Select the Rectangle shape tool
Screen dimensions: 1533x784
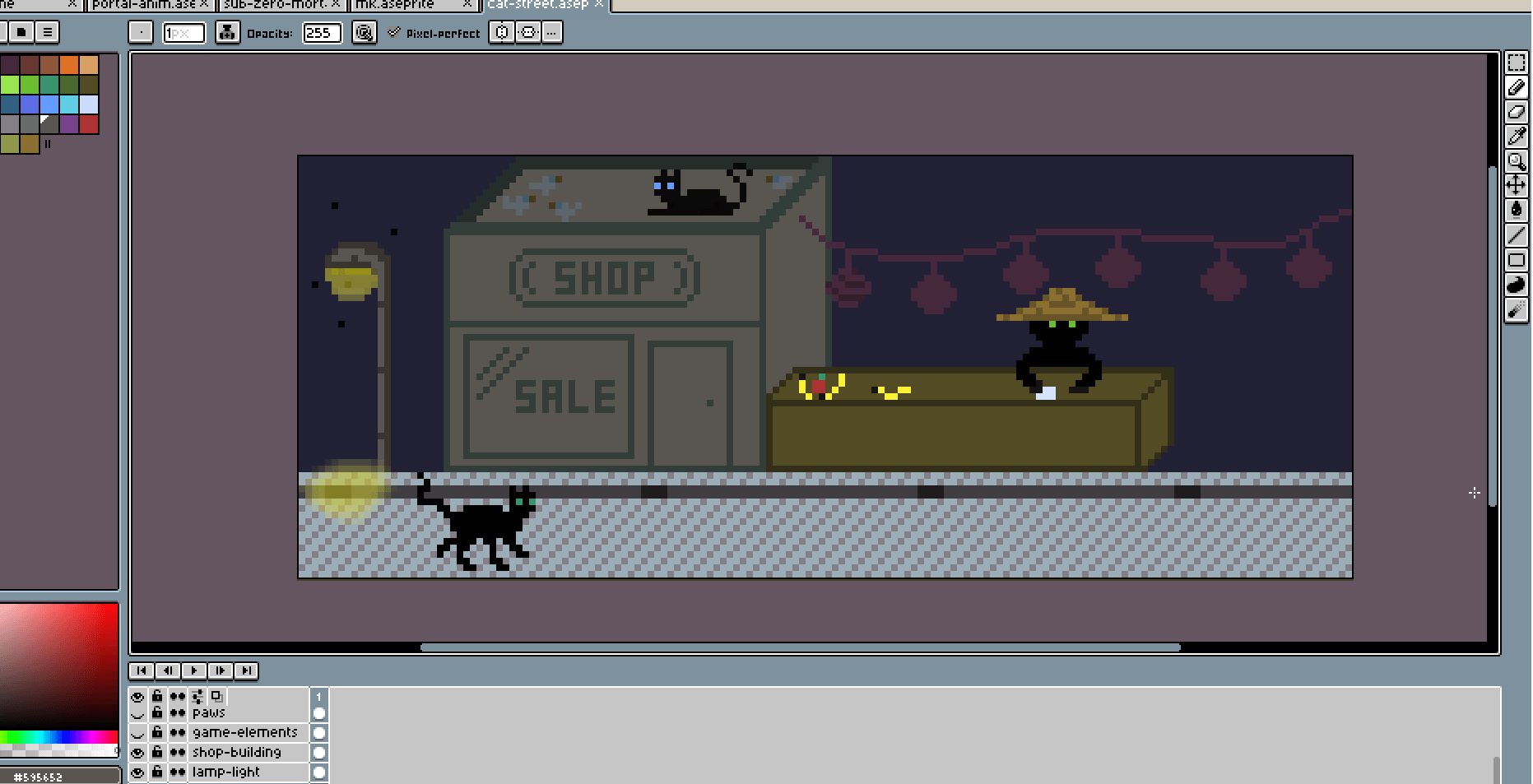click(x=1516, y=260)
